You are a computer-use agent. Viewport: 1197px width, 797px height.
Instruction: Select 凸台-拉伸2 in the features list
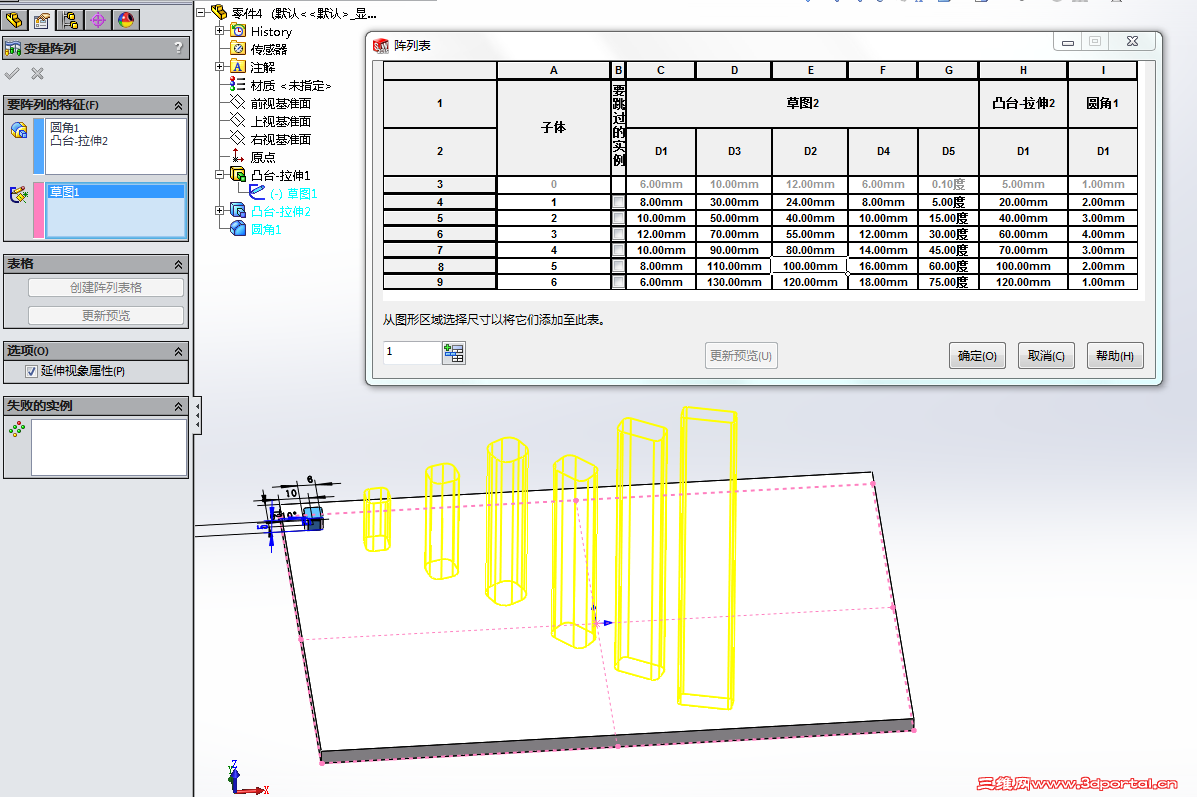tap(79, 140)
